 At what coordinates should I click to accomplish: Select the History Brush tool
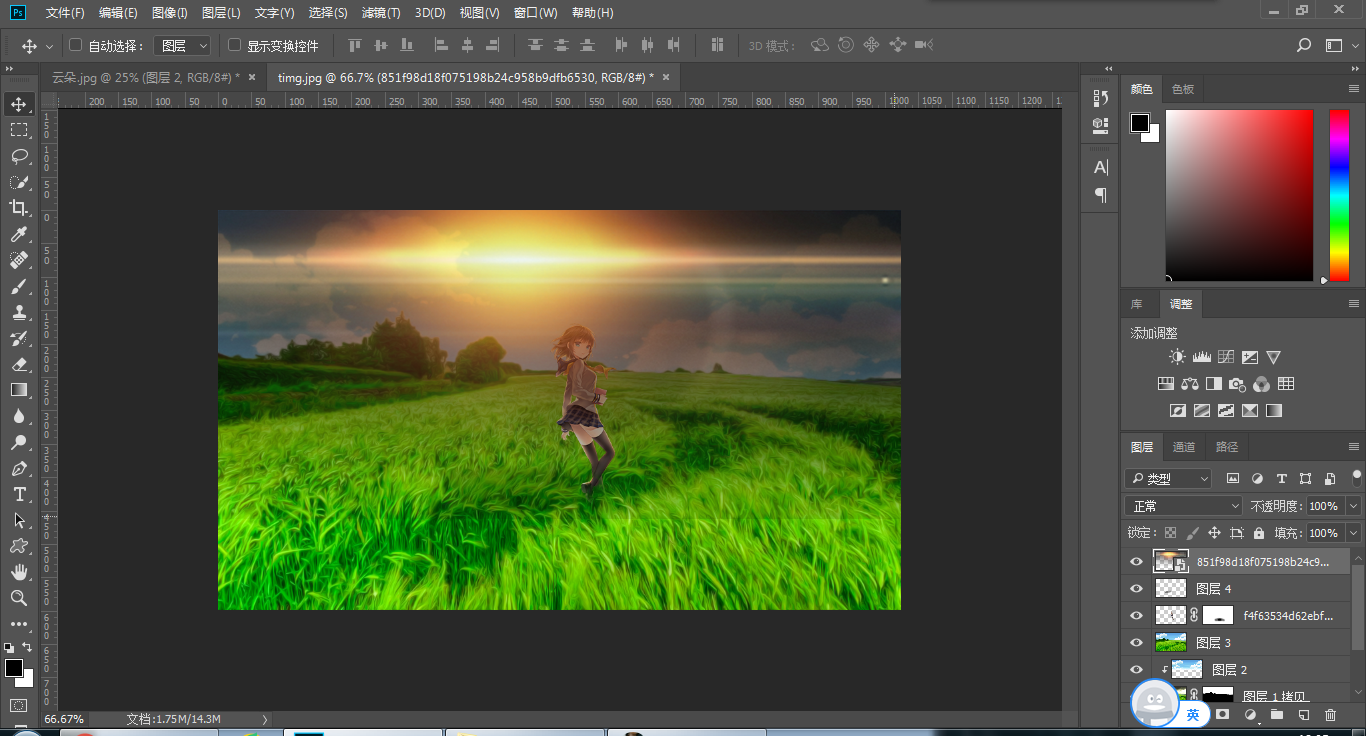pos(19,338)
